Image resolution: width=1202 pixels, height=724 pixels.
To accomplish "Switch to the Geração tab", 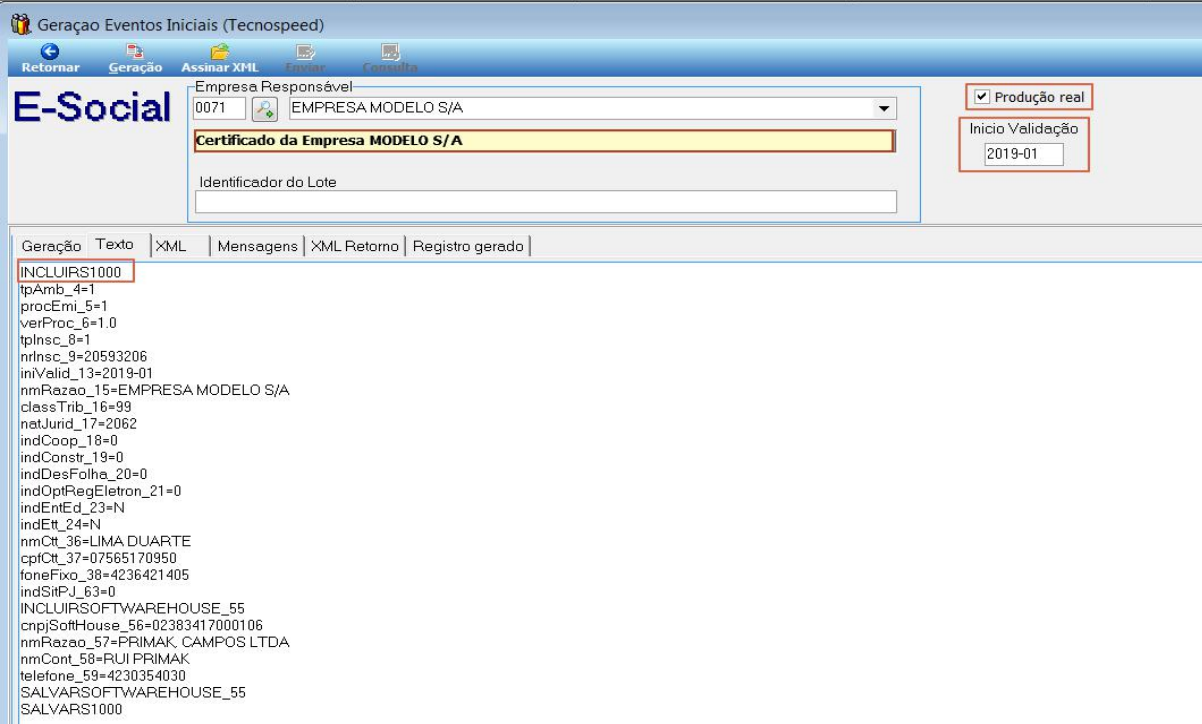I will (x=51, y=246).
